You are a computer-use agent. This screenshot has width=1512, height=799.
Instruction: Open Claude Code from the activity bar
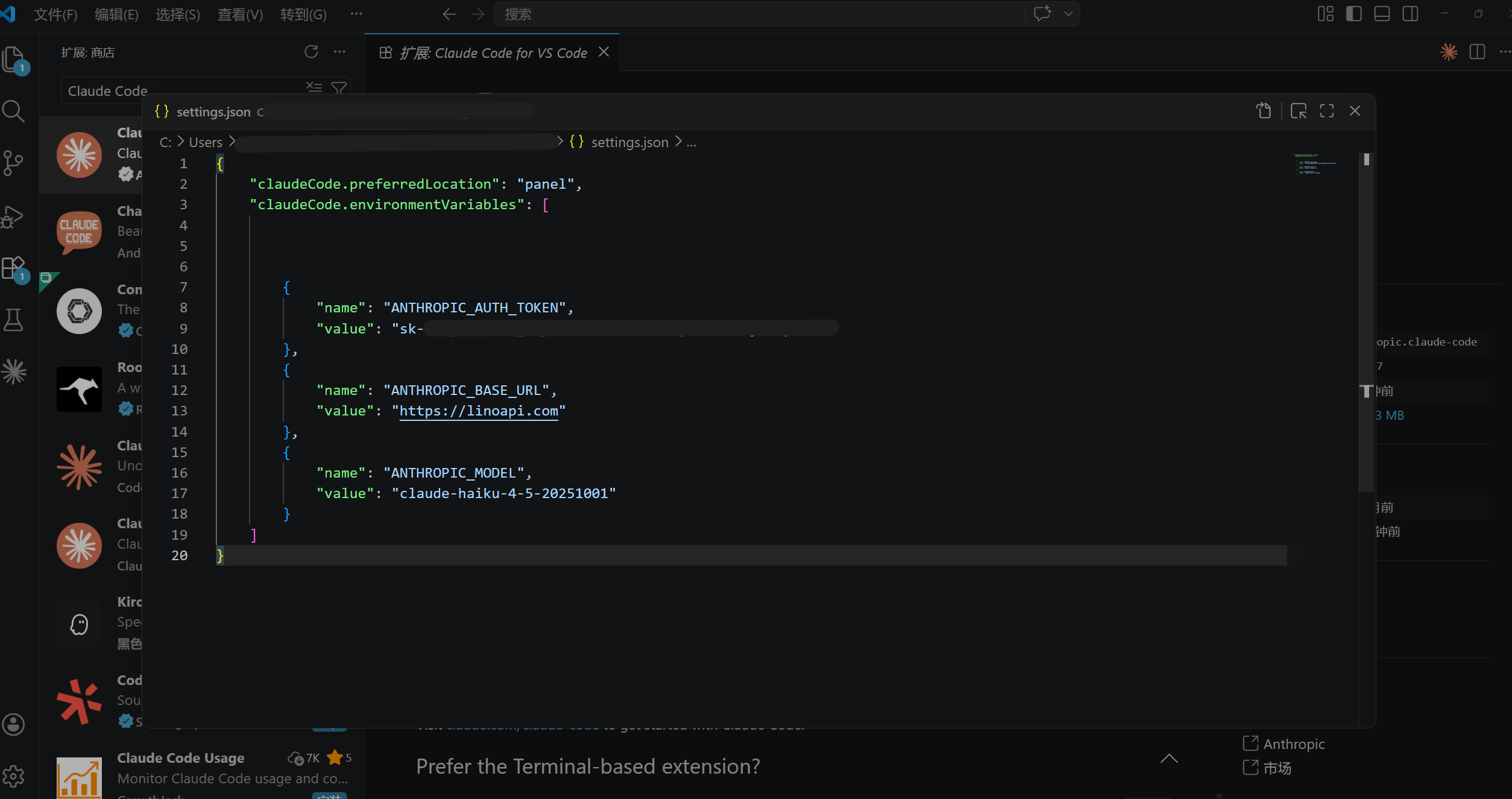13,371
